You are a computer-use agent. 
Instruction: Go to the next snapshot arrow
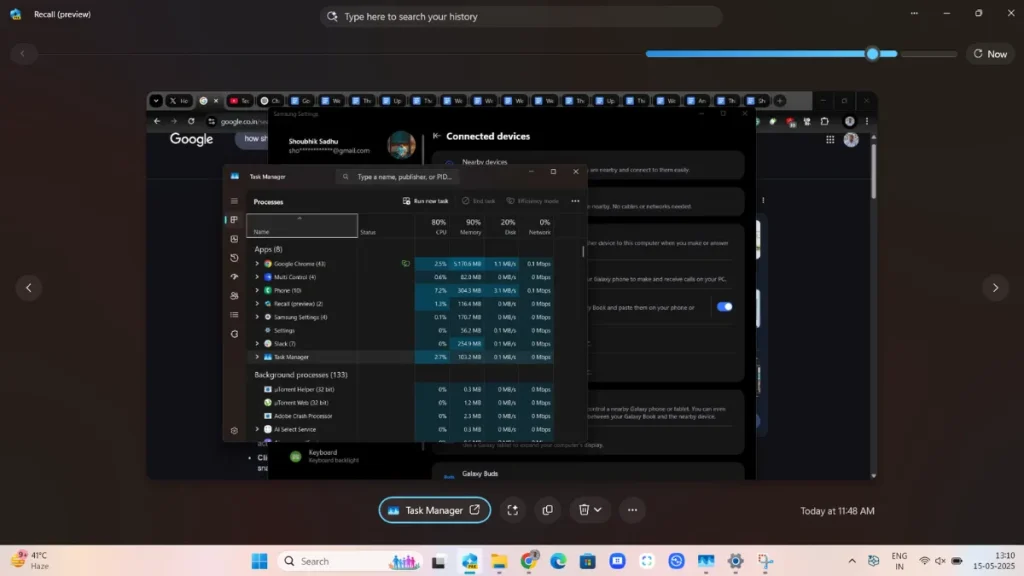tap(995, 287)
